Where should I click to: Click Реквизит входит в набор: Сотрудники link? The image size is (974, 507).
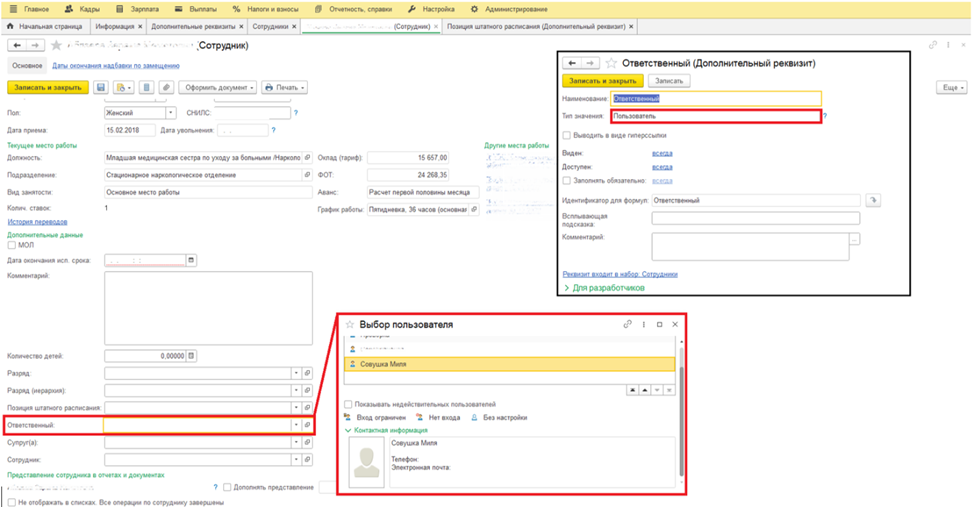click(620, 274)
